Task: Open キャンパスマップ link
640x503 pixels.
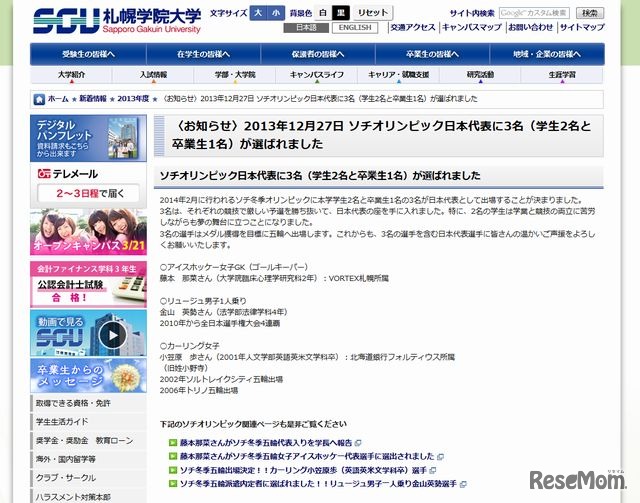Action: [472, 27]
